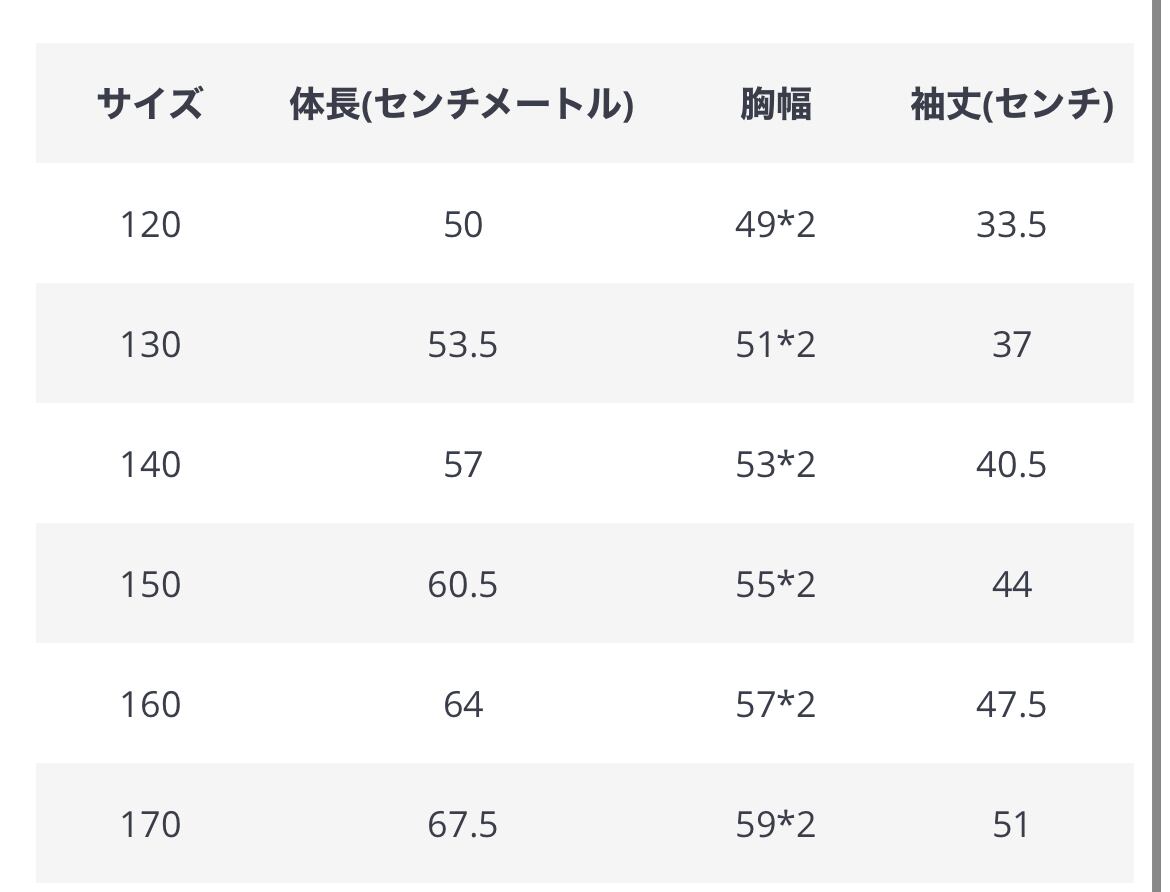Click the サイズ column header
This screenshot has height=892, width=1170.
pos(149,104)
